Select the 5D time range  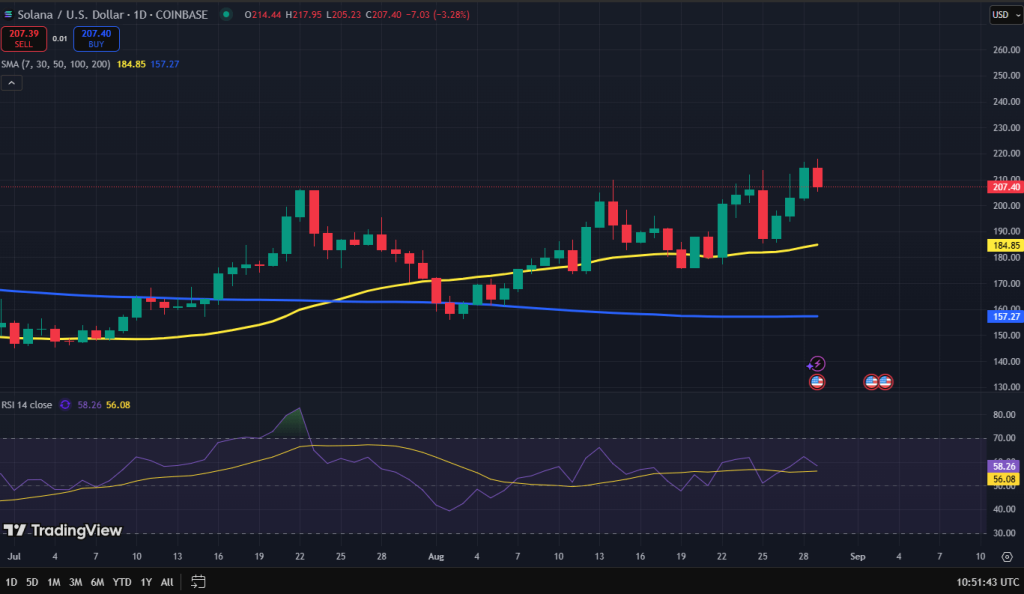tap(32, 582)
